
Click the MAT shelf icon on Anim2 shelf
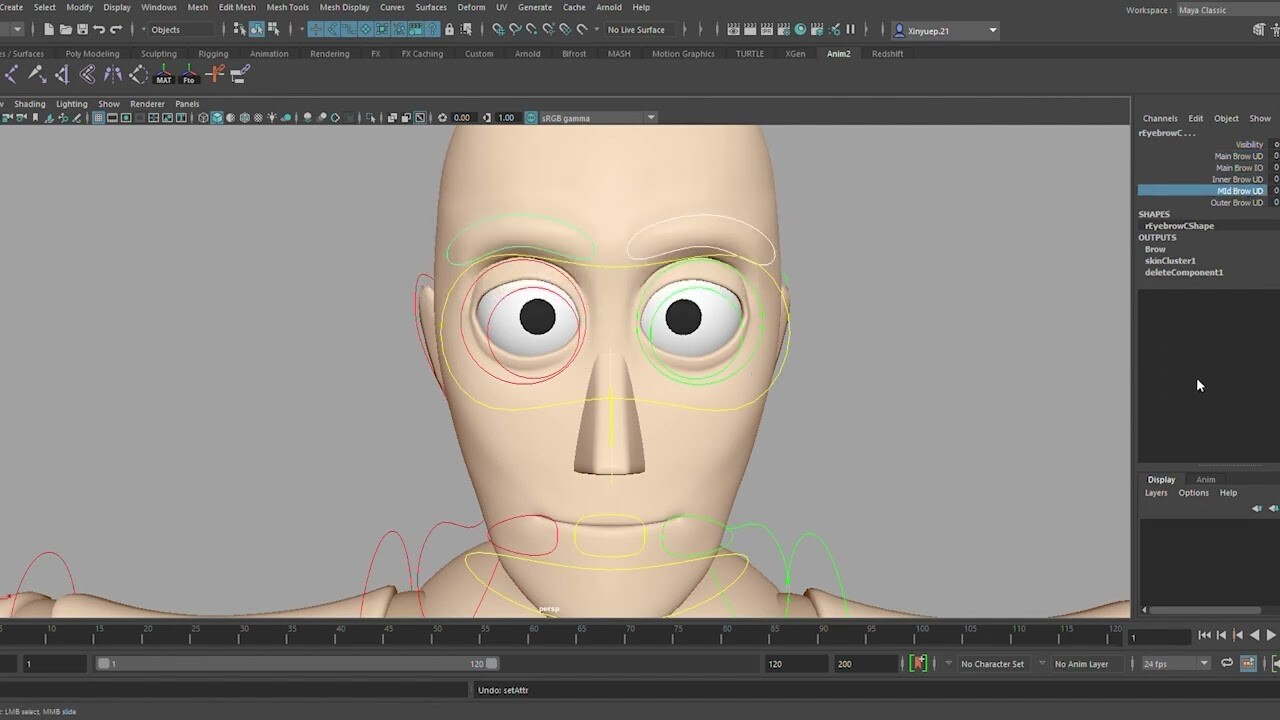[163, 73]
